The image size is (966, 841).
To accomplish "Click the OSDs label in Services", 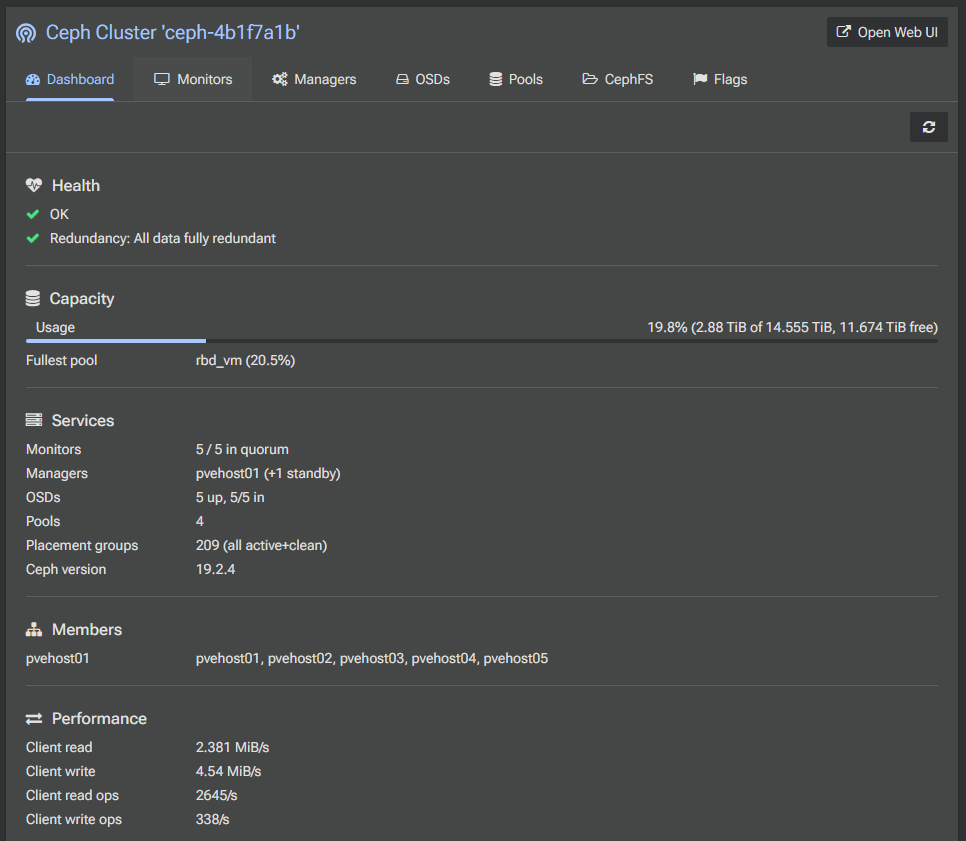I will [x=43, y=497].
